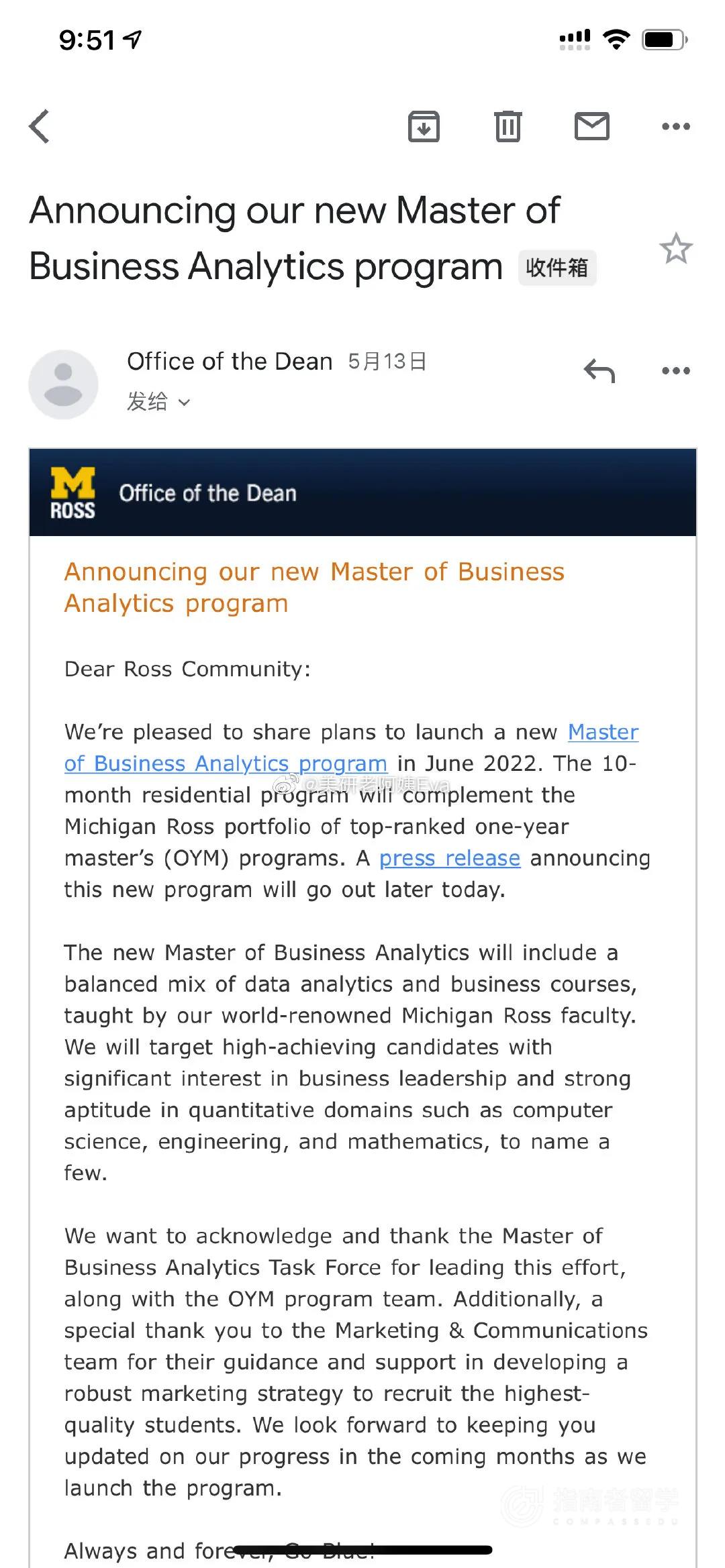The width and height of the screenshot is (725, 1568).
Task: Star this email
Action: 676,249
